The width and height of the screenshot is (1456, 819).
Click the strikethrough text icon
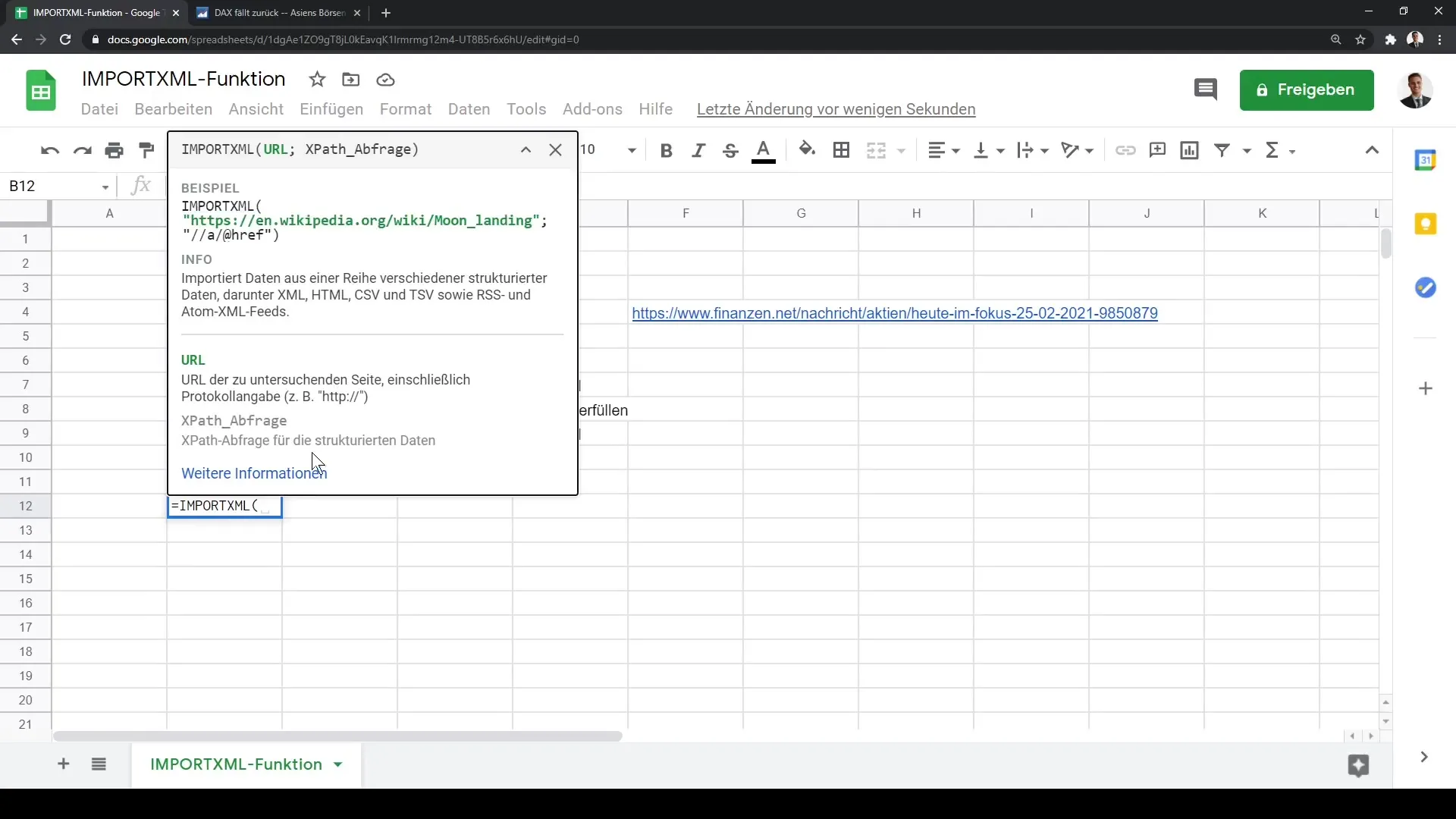pos(731,150)
